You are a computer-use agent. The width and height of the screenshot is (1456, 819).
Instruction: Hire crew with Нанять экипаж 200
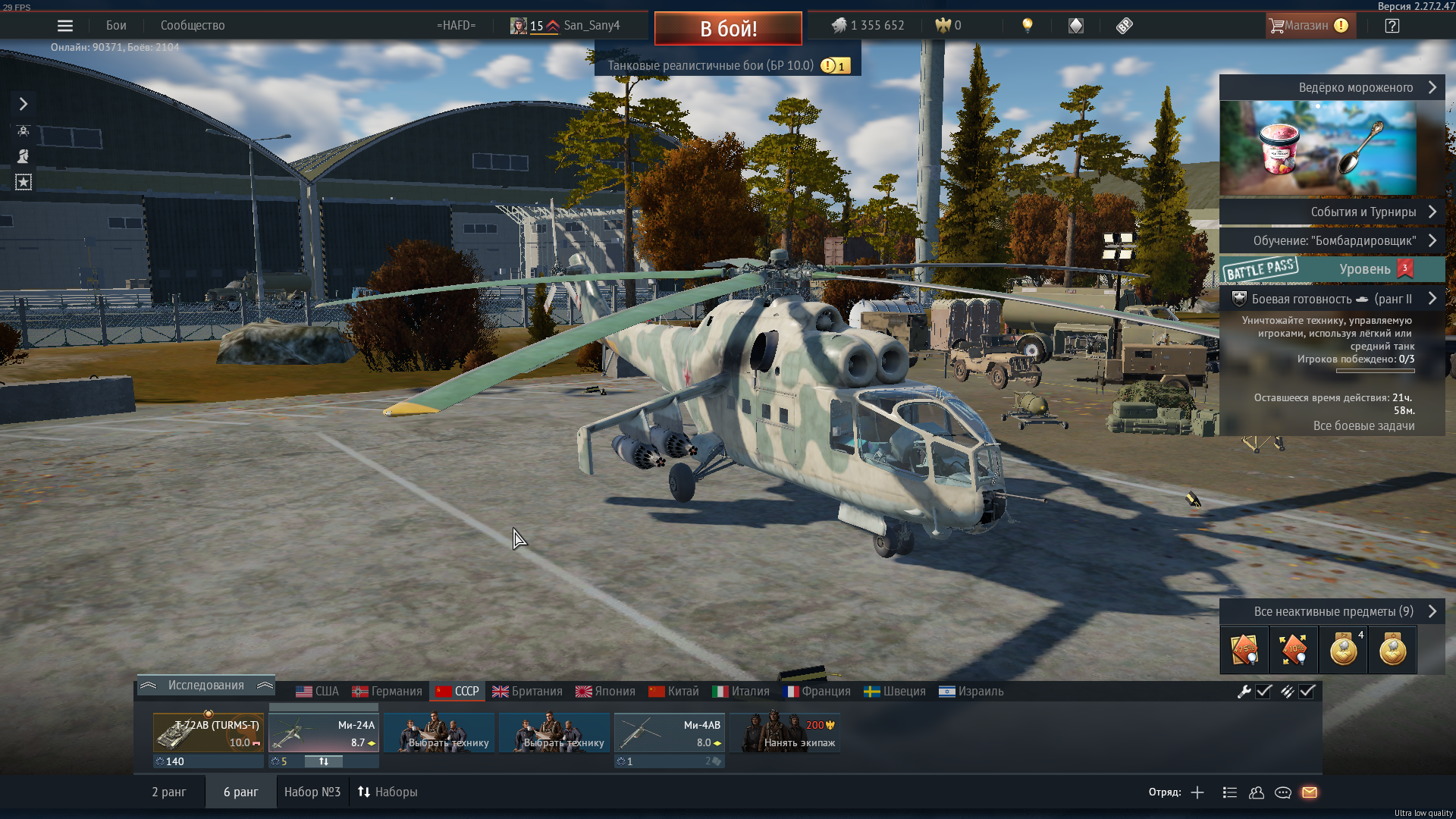785,733
